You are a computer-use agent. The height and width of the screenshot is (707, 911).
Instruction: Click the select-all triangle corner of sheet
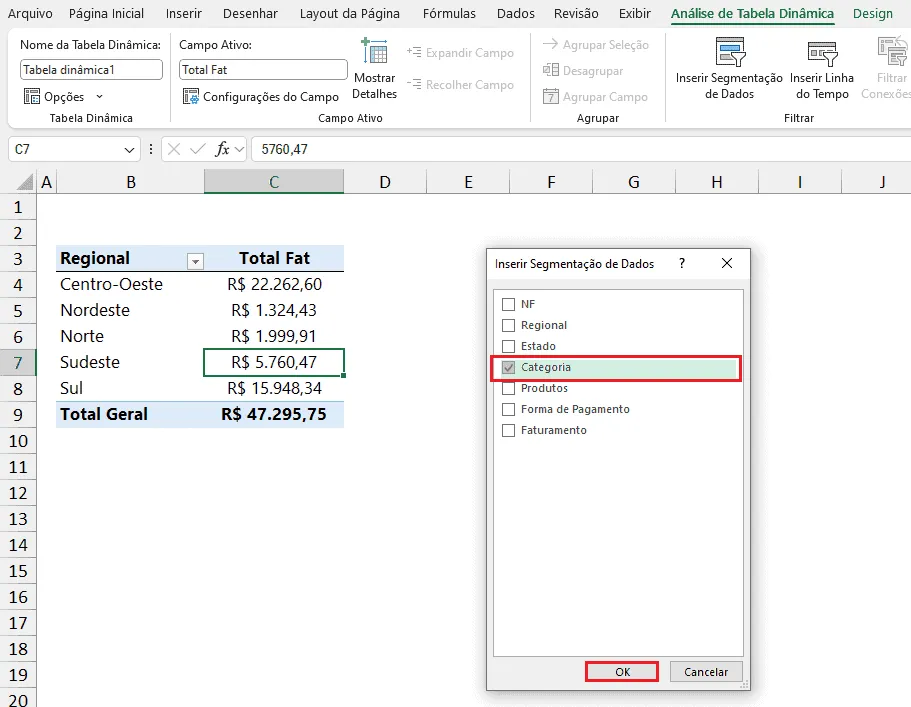(24, 182)
